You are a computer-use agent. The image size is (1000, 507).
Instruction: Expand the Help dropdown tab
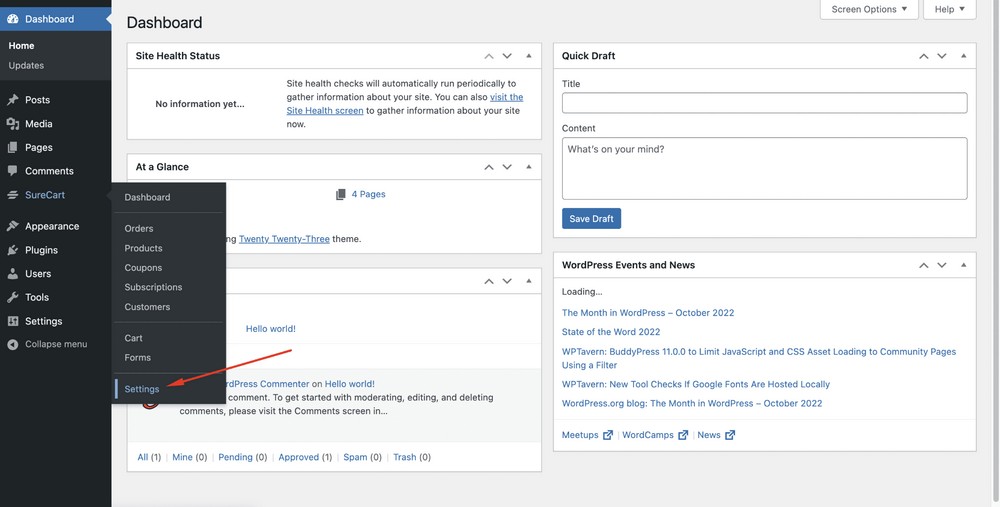949,9
